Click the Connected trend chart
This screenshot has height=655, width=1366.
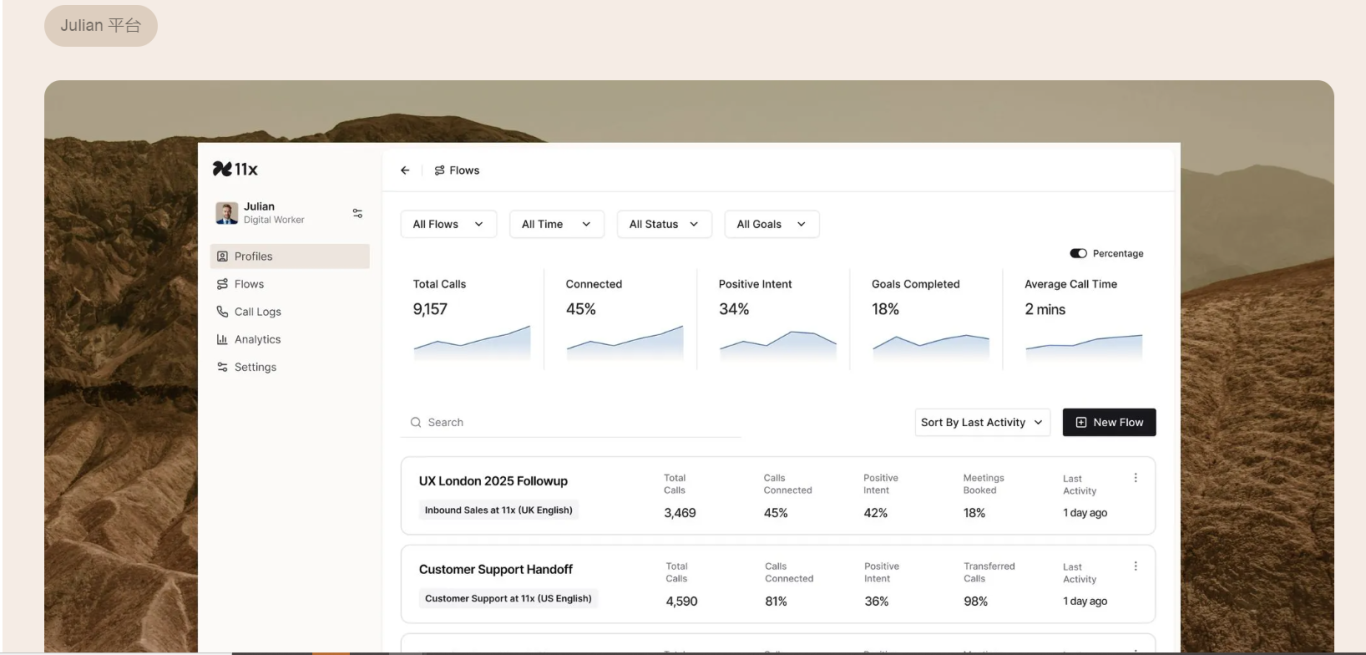pos(625,341)
